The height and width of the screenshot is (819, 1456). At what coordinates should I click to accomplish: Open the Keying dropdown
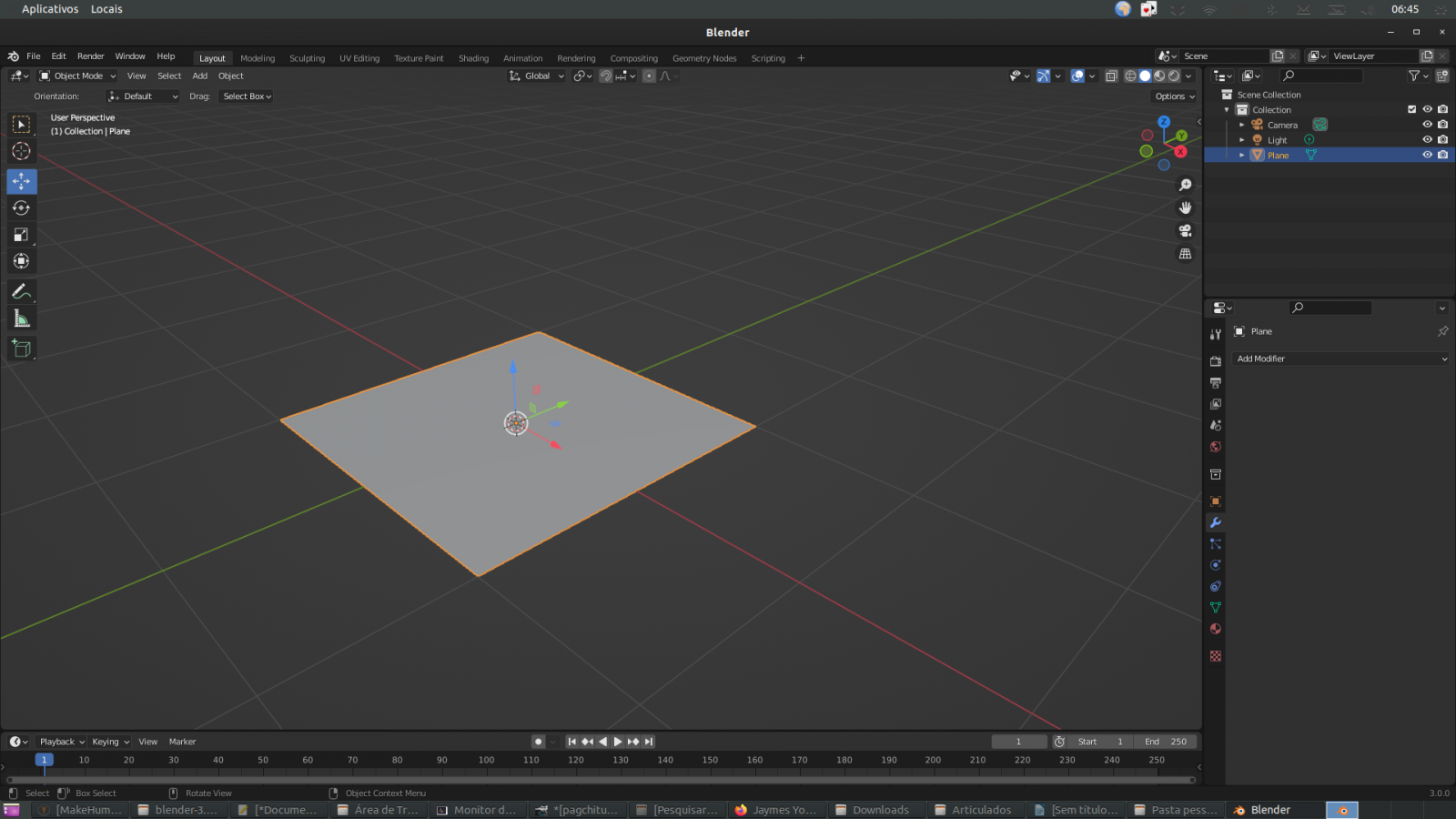pyautogui.click(x=110, y=742)
